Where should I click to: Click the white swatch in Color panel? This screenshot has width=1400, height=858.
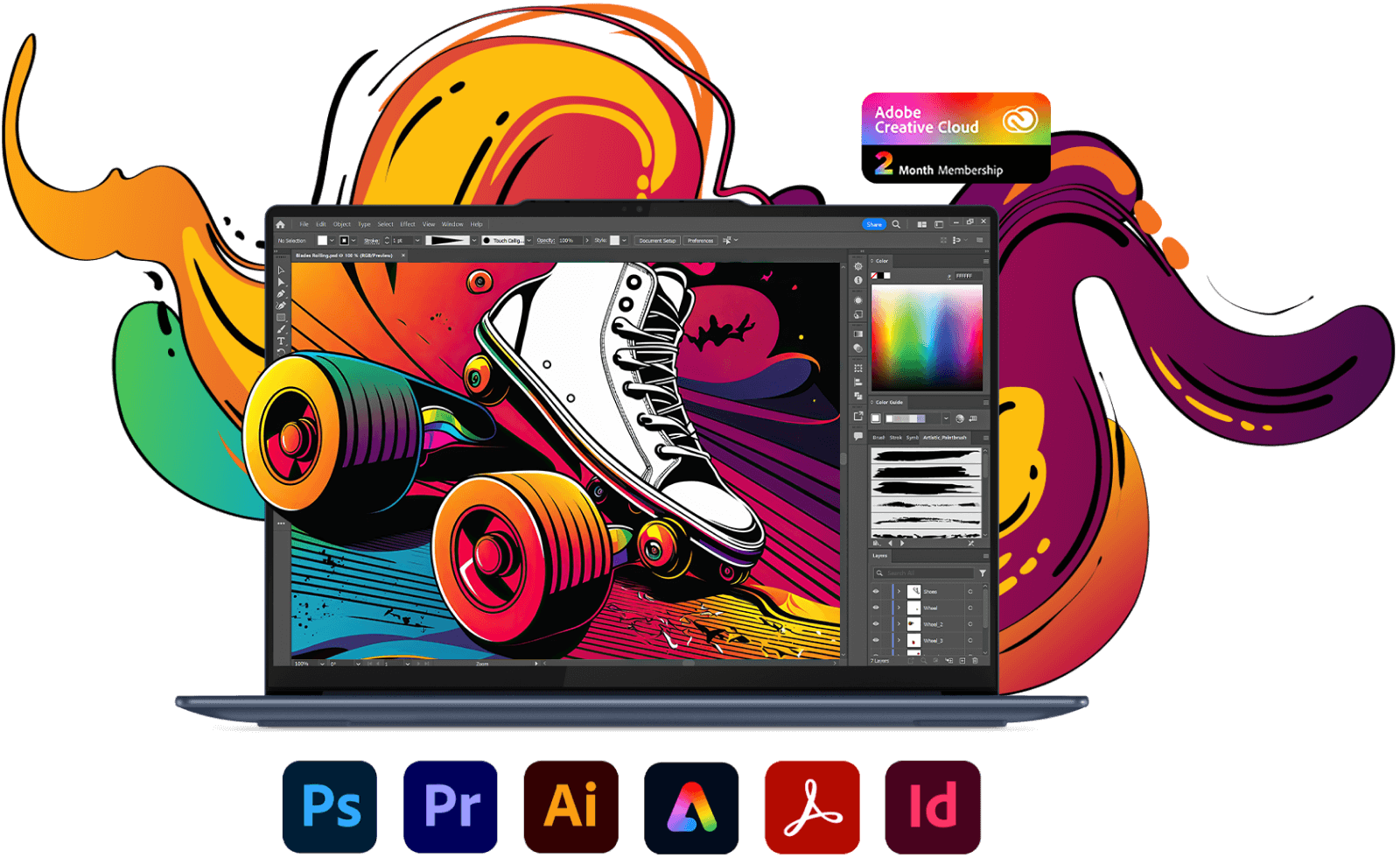(887, 276)
